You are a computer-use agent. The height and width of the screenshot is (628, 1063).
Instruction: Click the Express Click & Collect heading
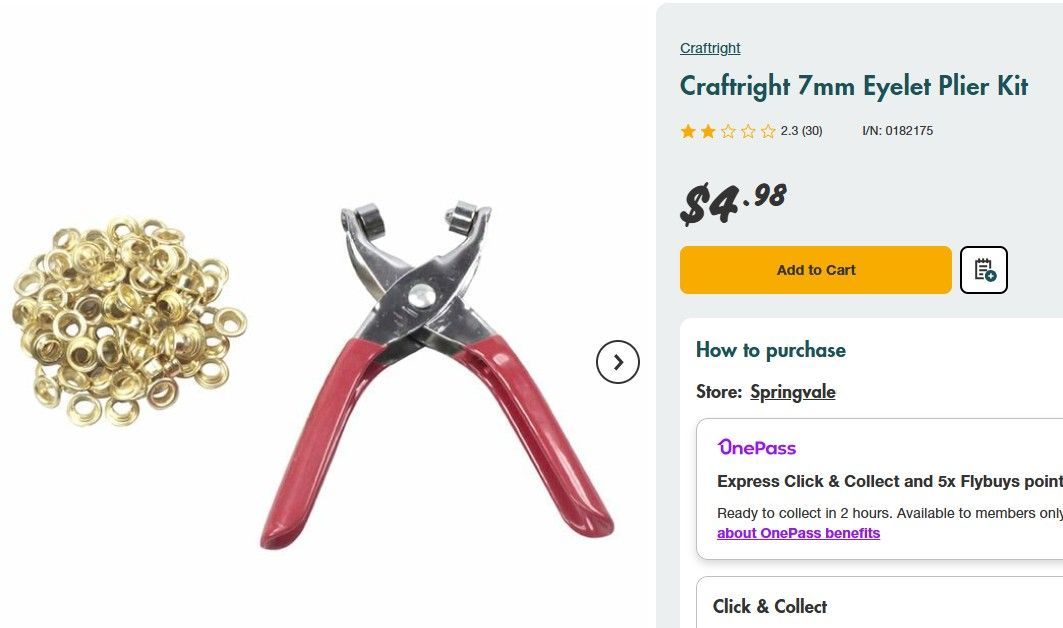[889, 482]
